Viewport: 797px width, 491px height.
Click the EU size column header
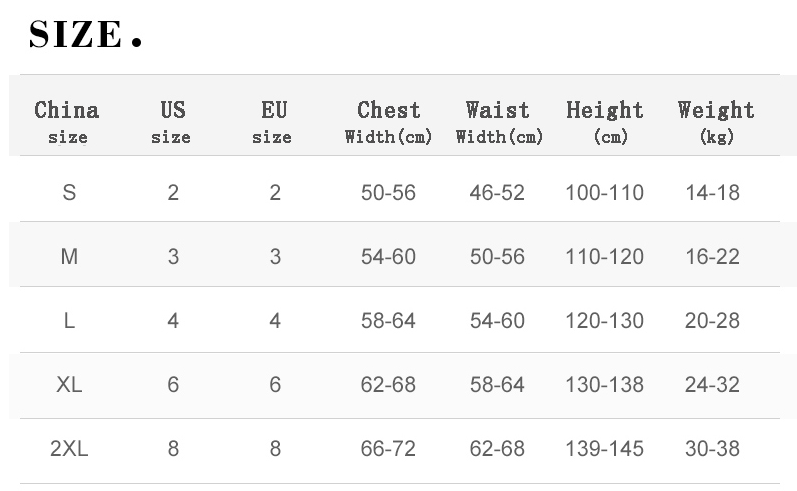(273, 121)
